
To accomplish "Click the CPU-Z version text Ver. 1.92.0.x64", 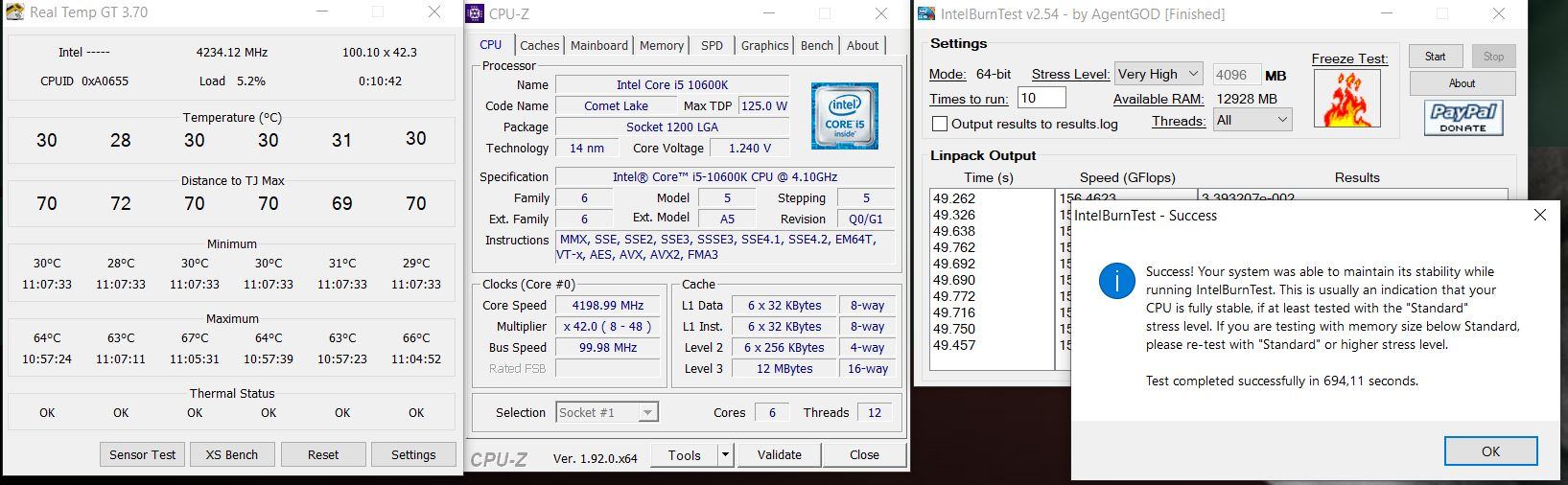I will tap(596, 458).
